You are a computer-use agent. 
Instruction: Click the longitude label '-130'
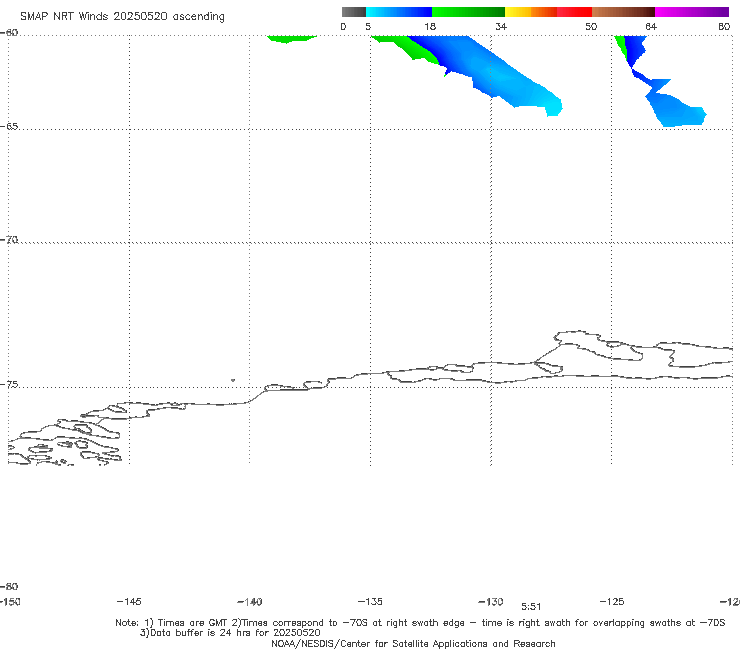(x=491, y=602)
